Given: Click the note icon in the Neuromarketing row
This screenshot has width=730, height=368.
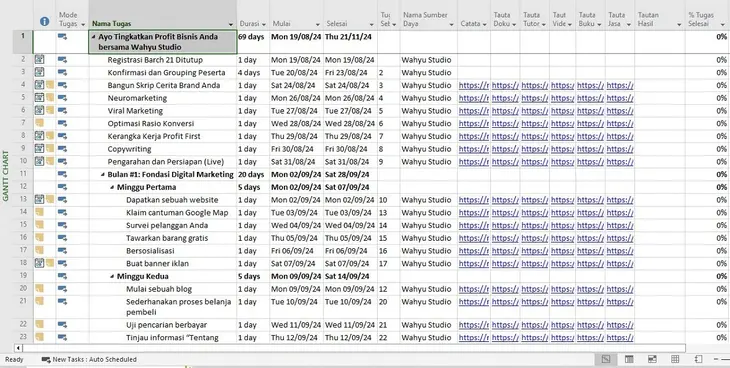Looking at the screenshot, I should pyautogui.click(x=50, y=98).
